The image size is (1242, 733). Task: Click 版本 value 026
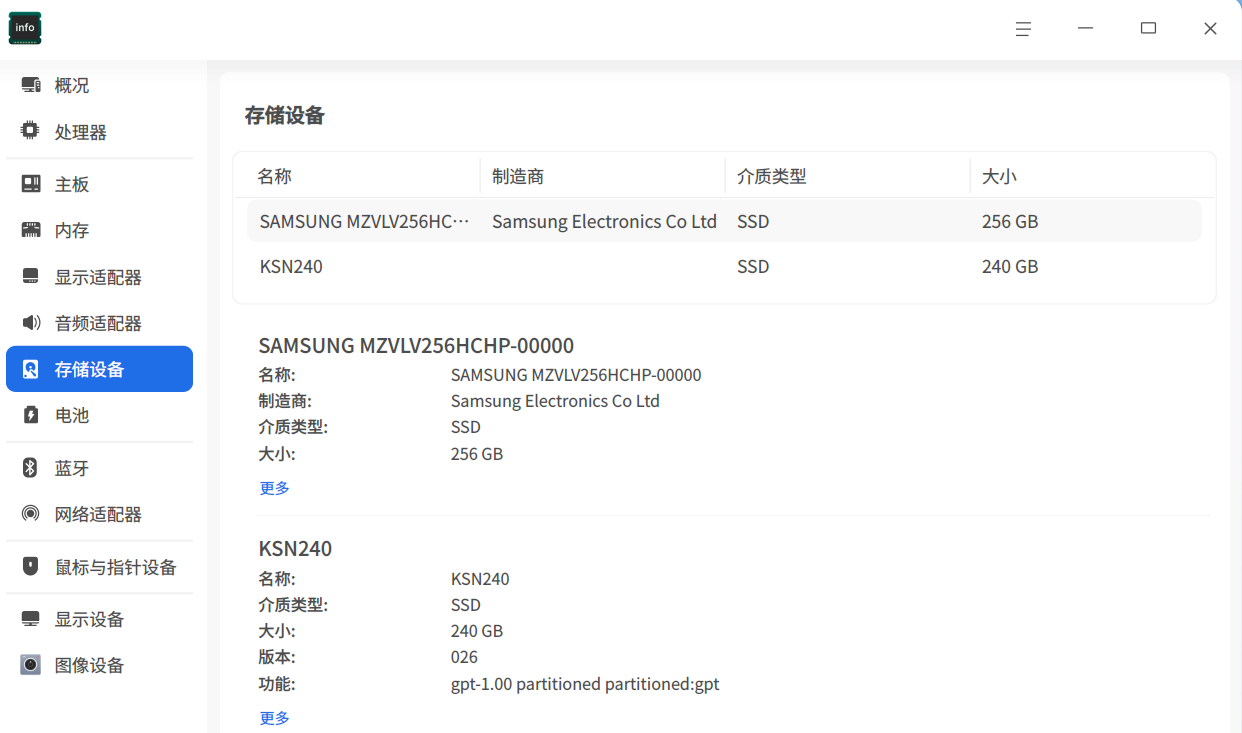[x=464, y=657]
